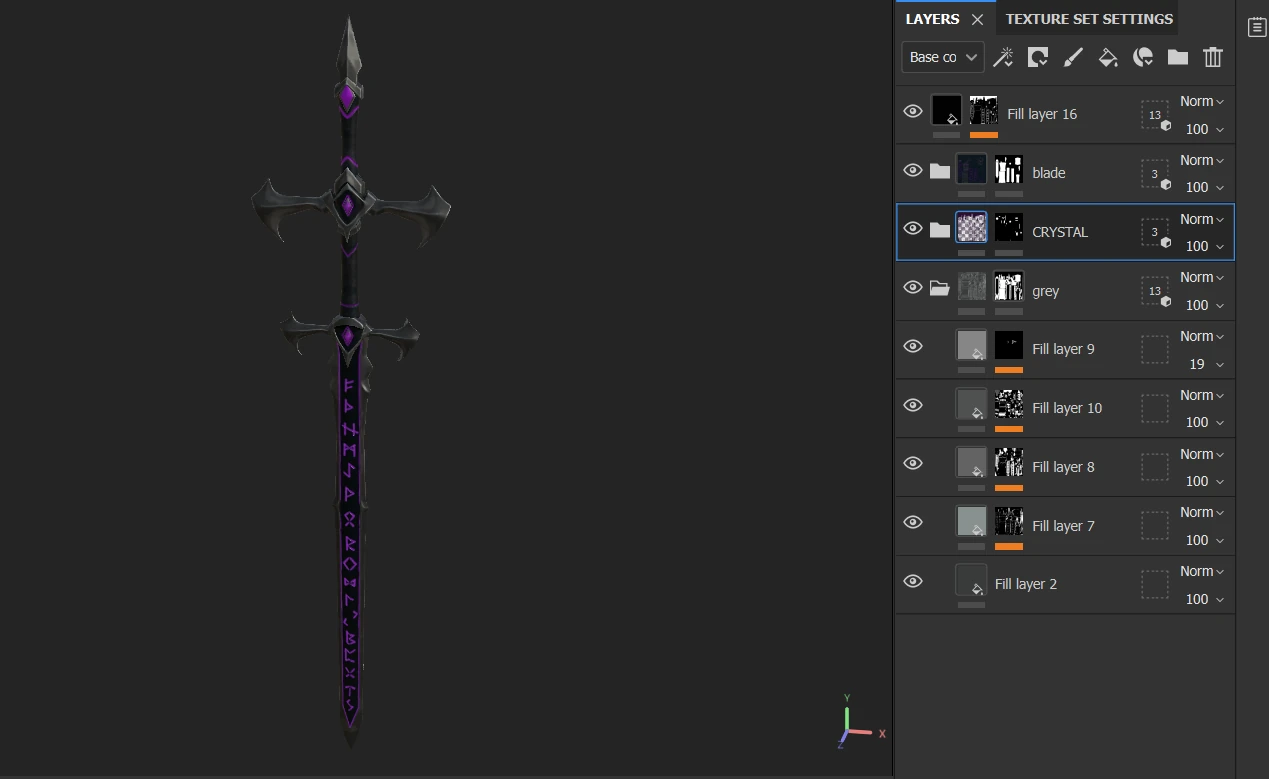Screen dimensions: 1269x779
Task: Click the add mask icon in Layers toolbar
Action: [1038, 57]
